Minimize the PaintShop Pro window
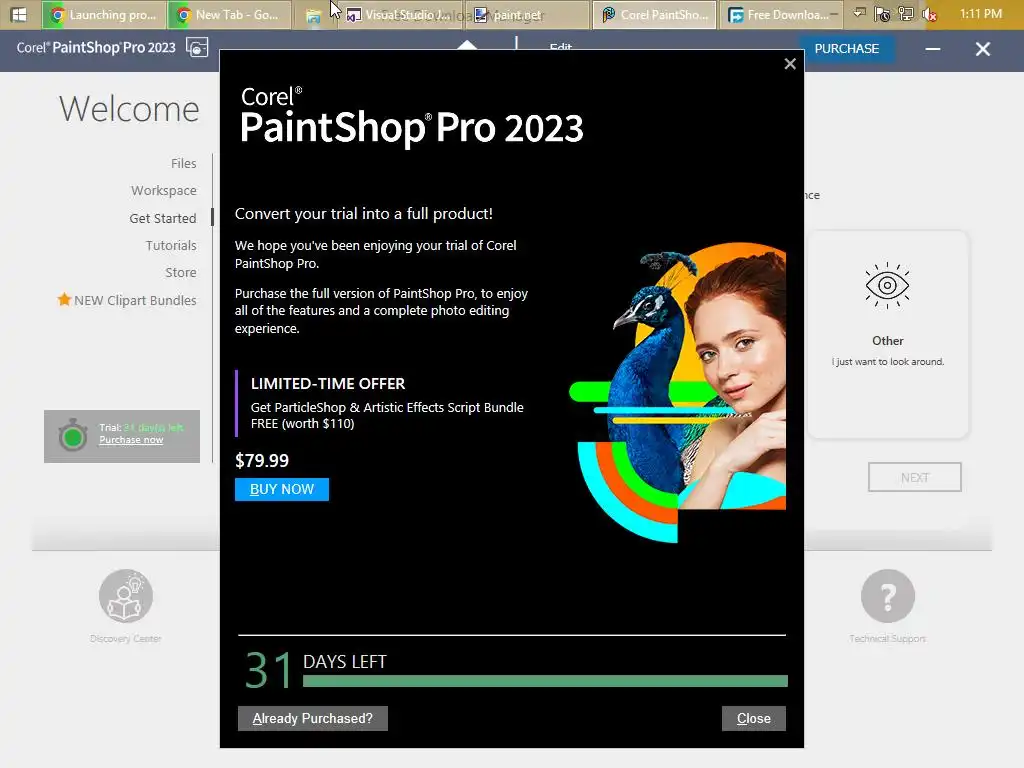 (933, 49)
